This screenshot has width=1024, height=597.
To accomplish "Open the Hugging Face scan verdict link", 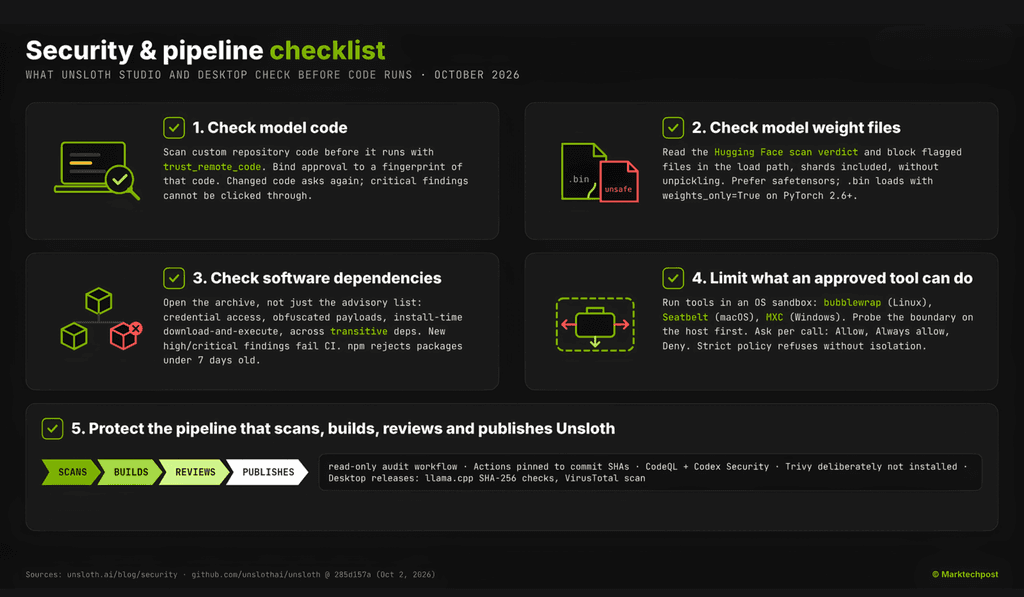I will tap(786, 152).
